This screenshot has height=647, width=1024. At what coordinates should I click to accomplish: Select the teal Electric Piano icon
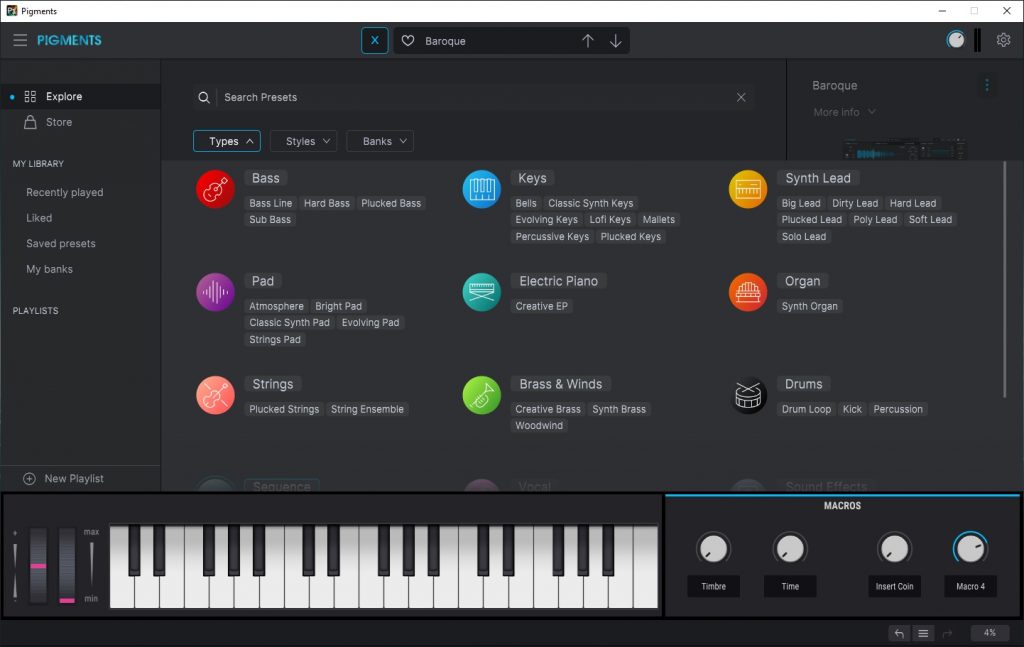482,292
